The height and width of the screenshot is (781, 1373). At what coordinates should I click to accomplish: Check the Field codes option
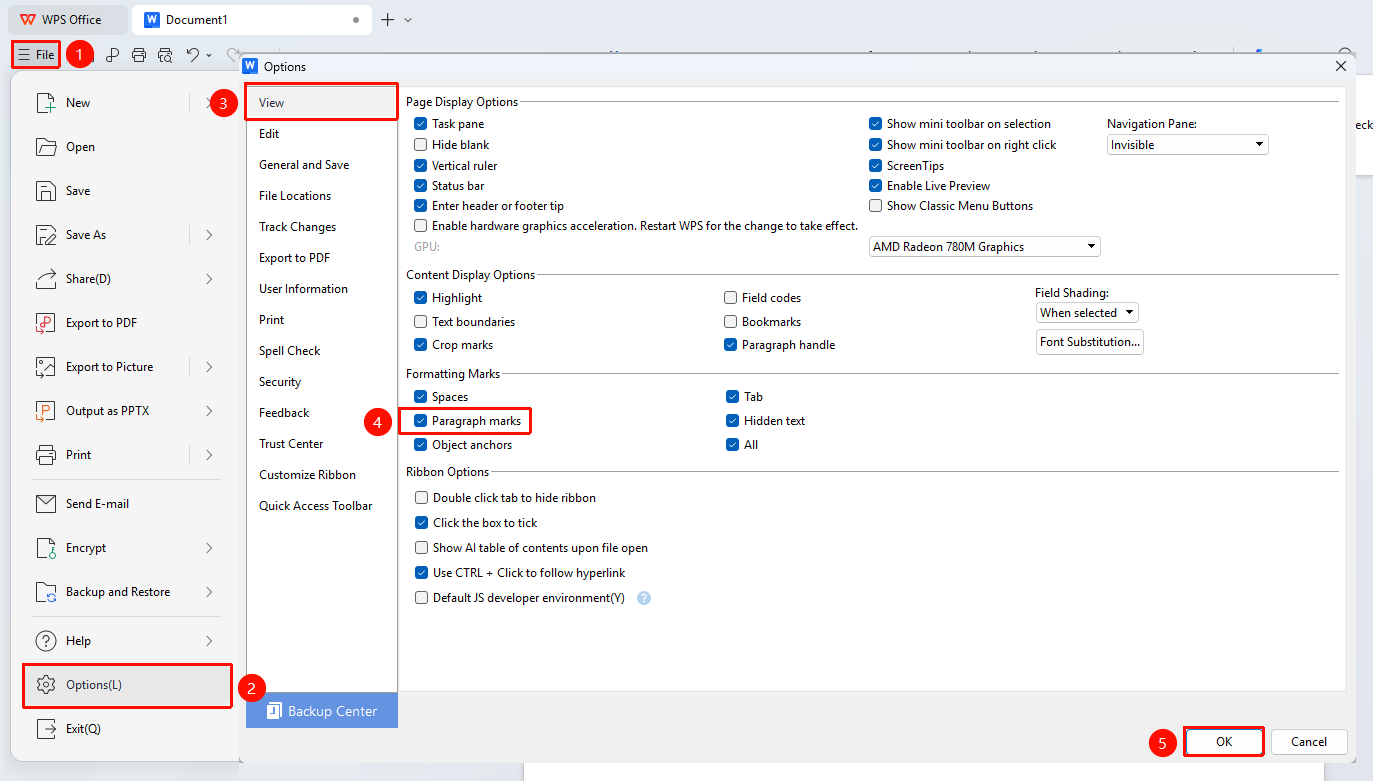731,298
